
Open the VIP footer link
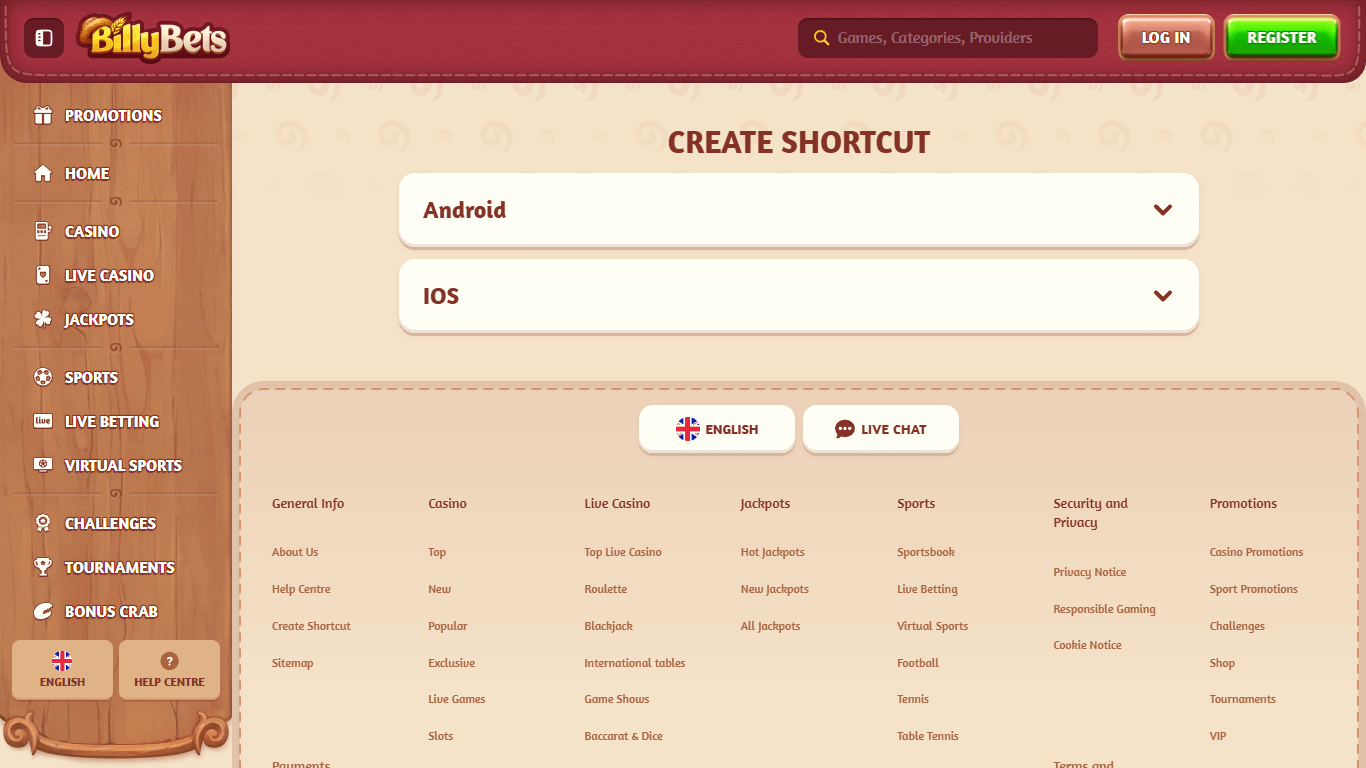coord(1218,736)
